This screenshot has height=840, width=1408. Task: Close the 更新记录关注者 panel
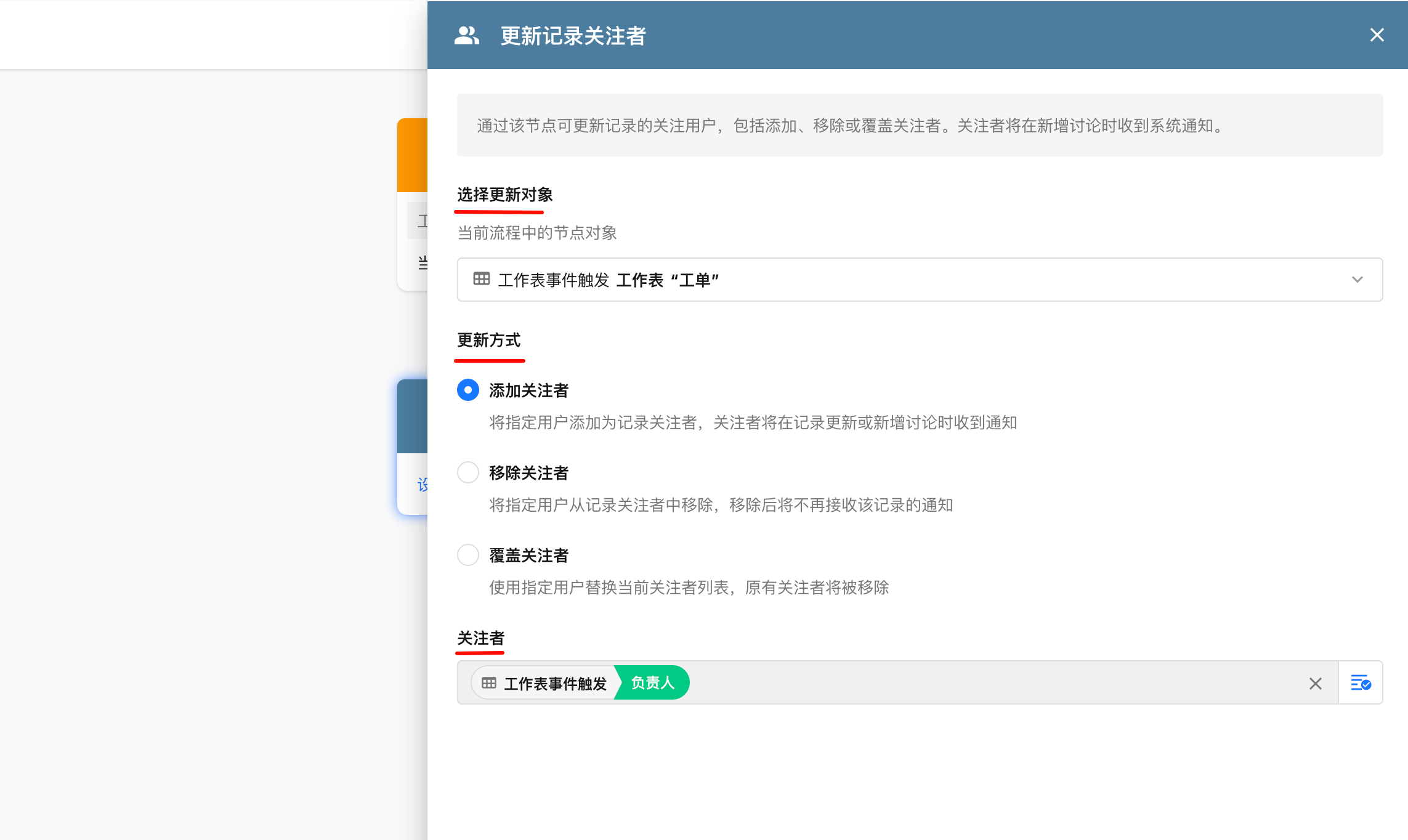pyautogui.click(x=1377, y=35)
